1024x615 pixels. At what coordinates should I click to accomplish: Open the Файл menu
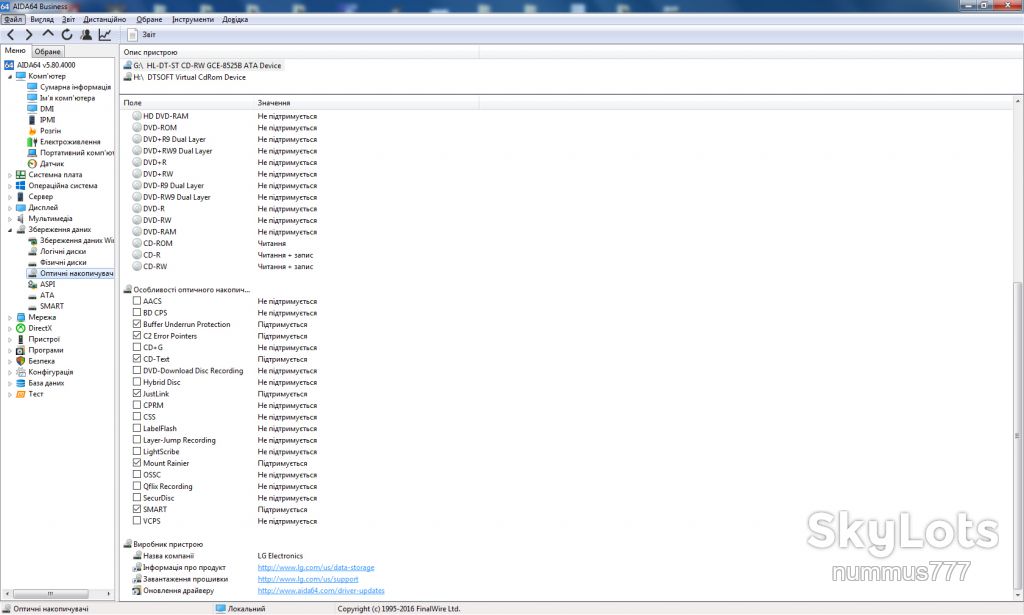[13, 20]
